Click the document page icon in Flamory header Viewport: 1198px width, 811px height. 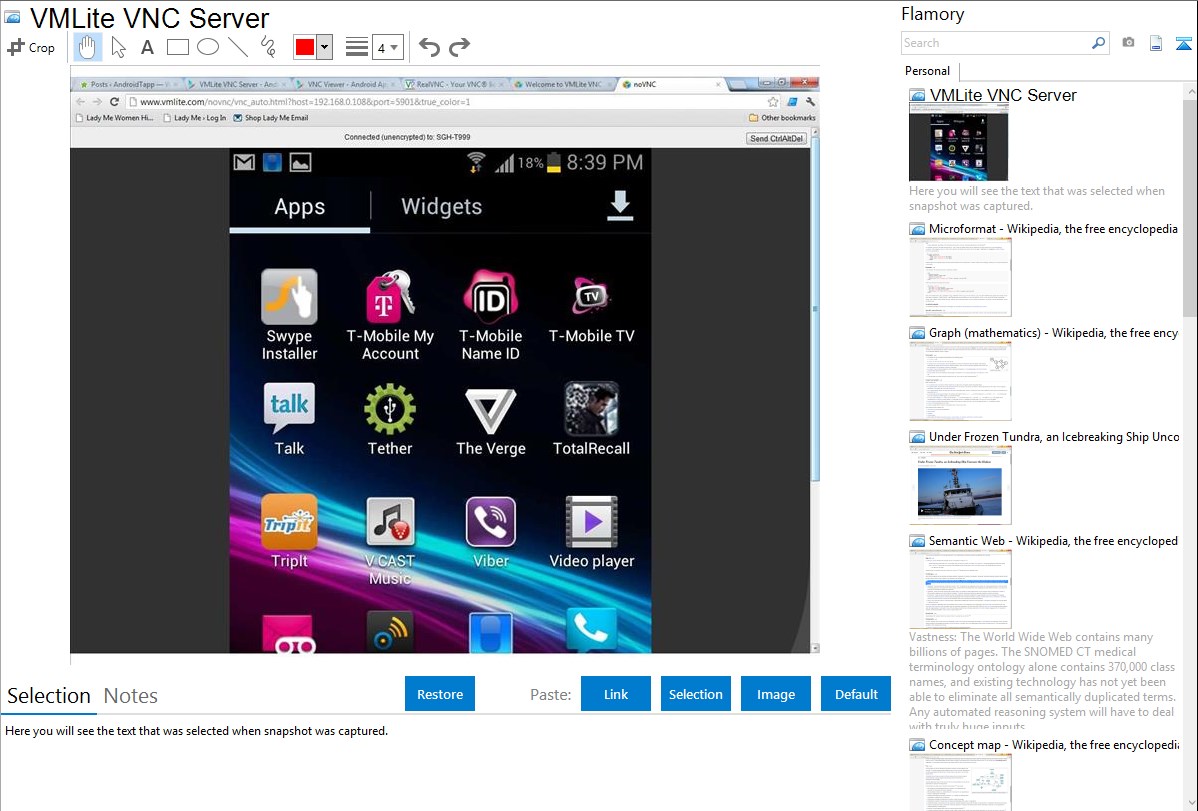[1156, 43]
